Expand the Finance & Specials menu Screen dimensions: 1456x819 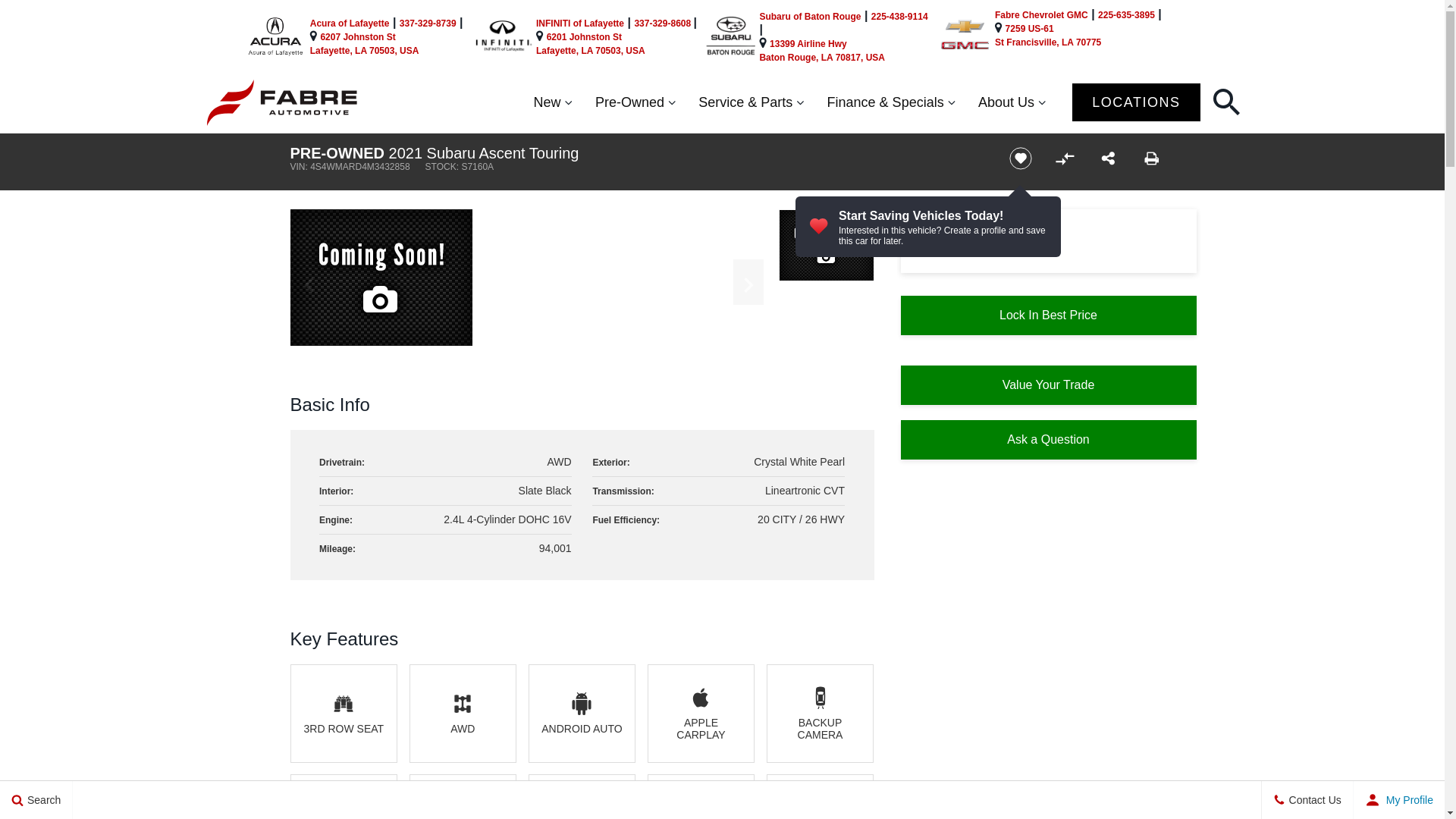(891, 102)
